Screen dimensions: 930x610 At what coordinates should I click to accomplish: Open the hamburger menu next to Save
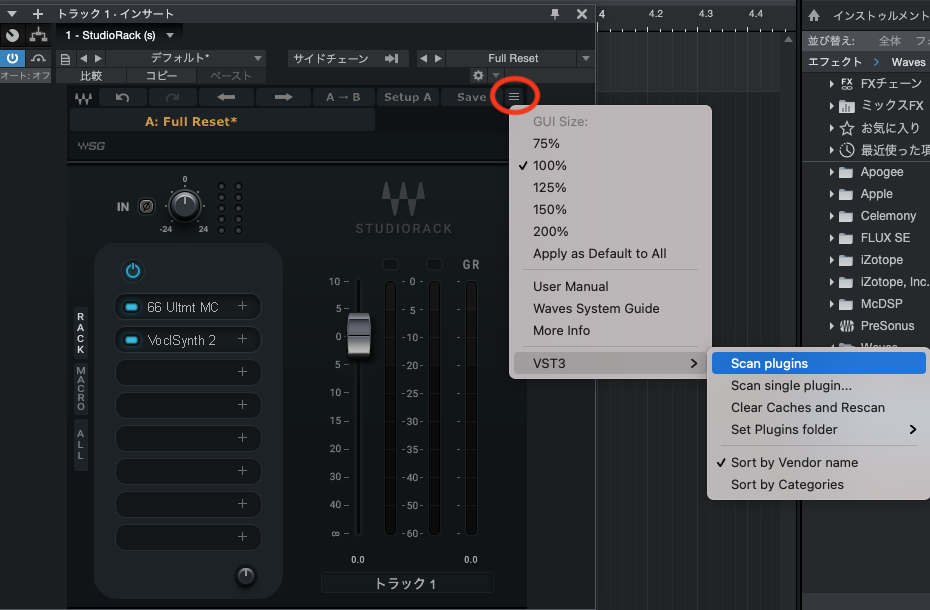coord(514,96)
